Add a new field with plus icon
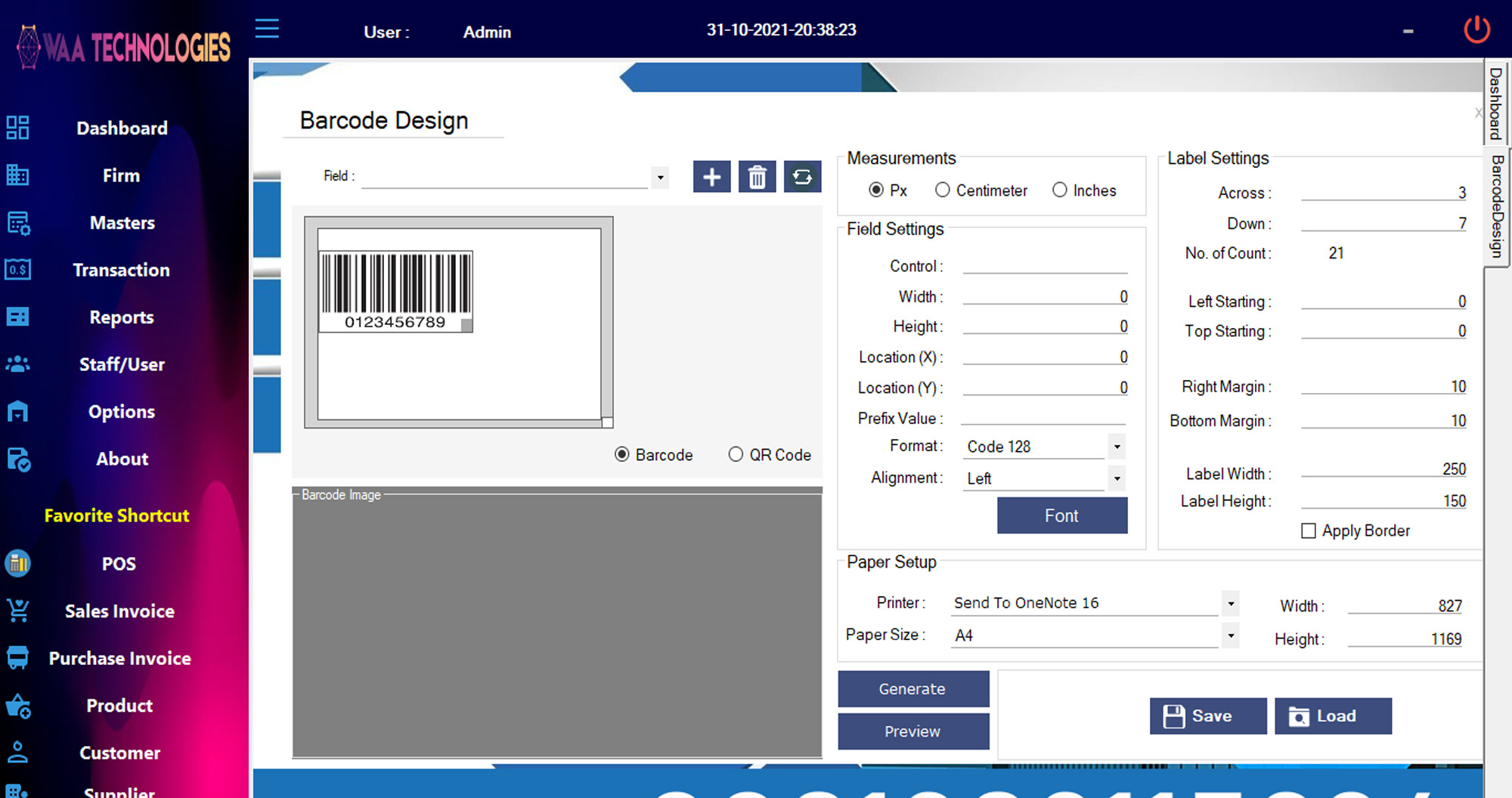 coord(711,177)
